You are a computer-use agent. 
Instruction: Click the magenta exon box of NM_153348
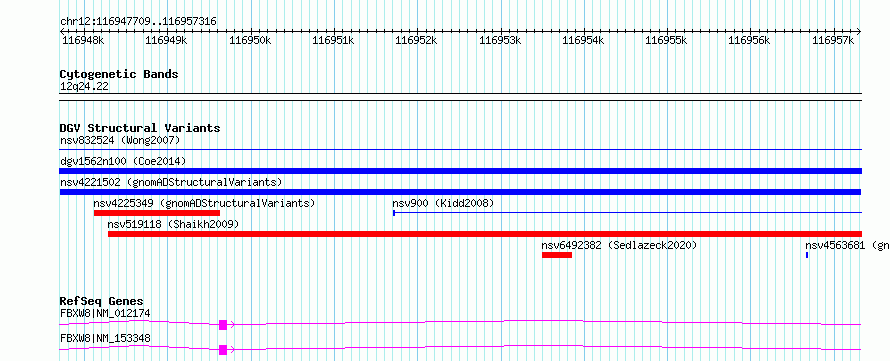click(222, 350)
